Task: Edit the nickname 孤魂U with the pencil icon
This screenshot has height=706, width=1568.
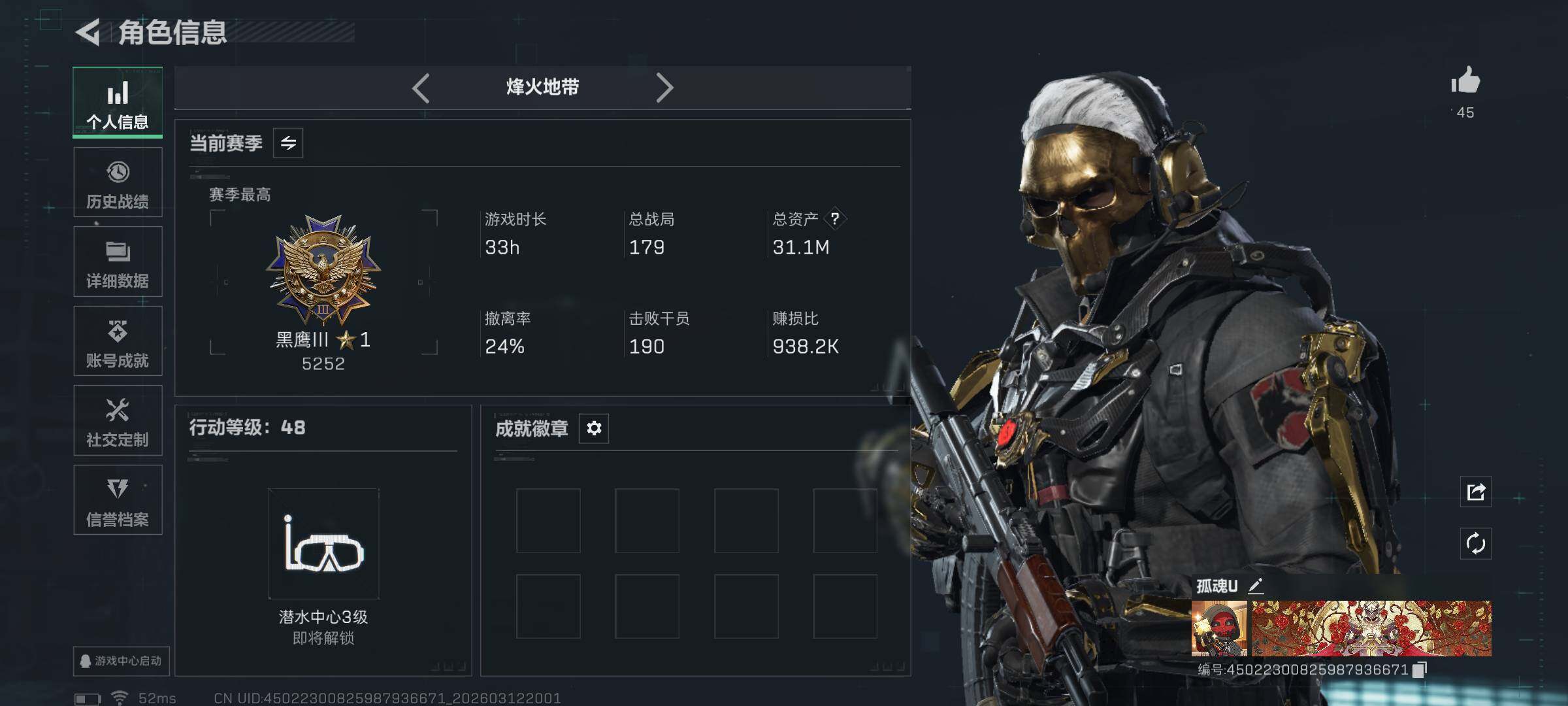Action: (1255, 586)
